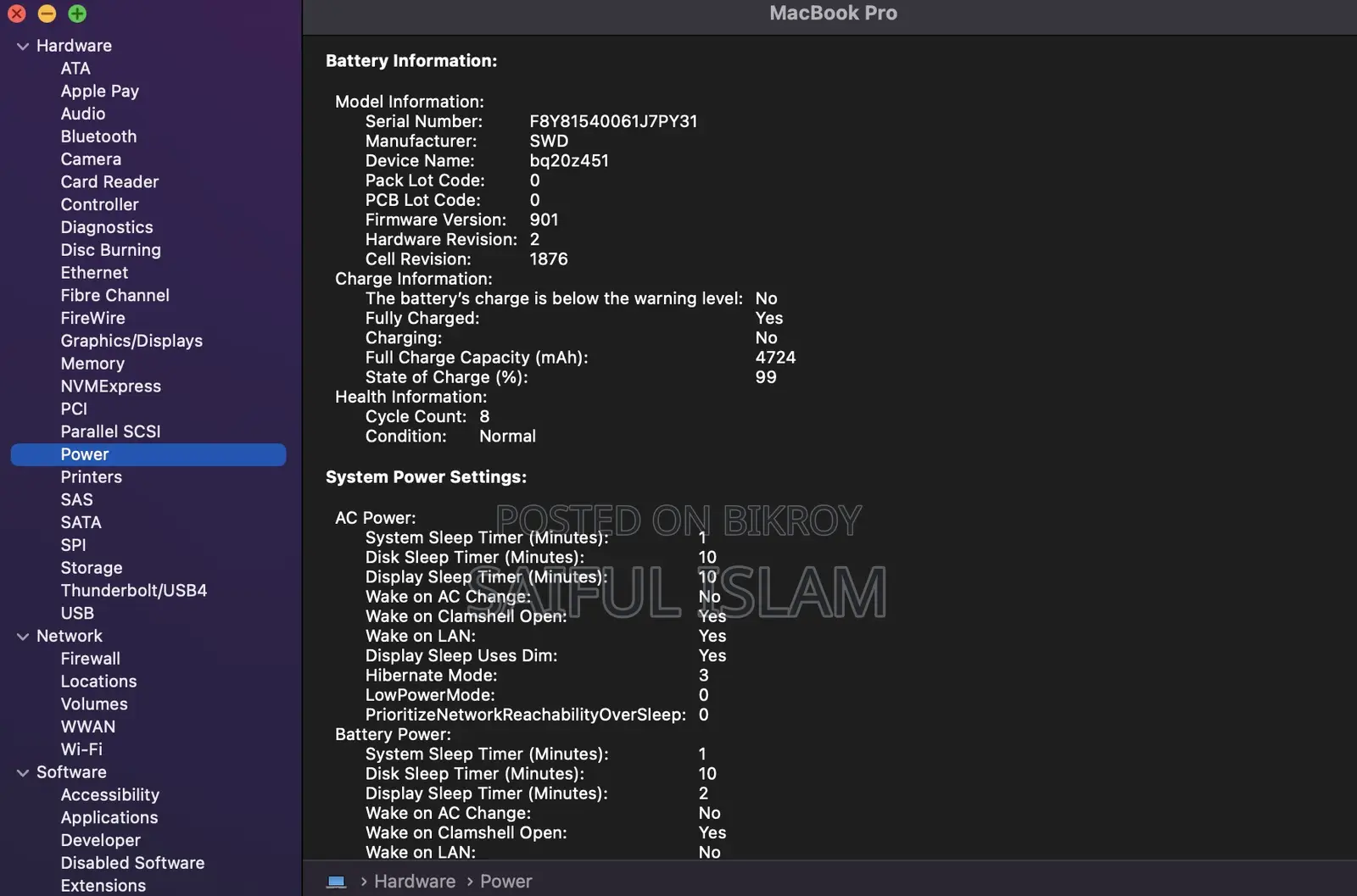Zoom the window with green button
This screenshot has height=896, width=1357.
click(x=77, y=14)
